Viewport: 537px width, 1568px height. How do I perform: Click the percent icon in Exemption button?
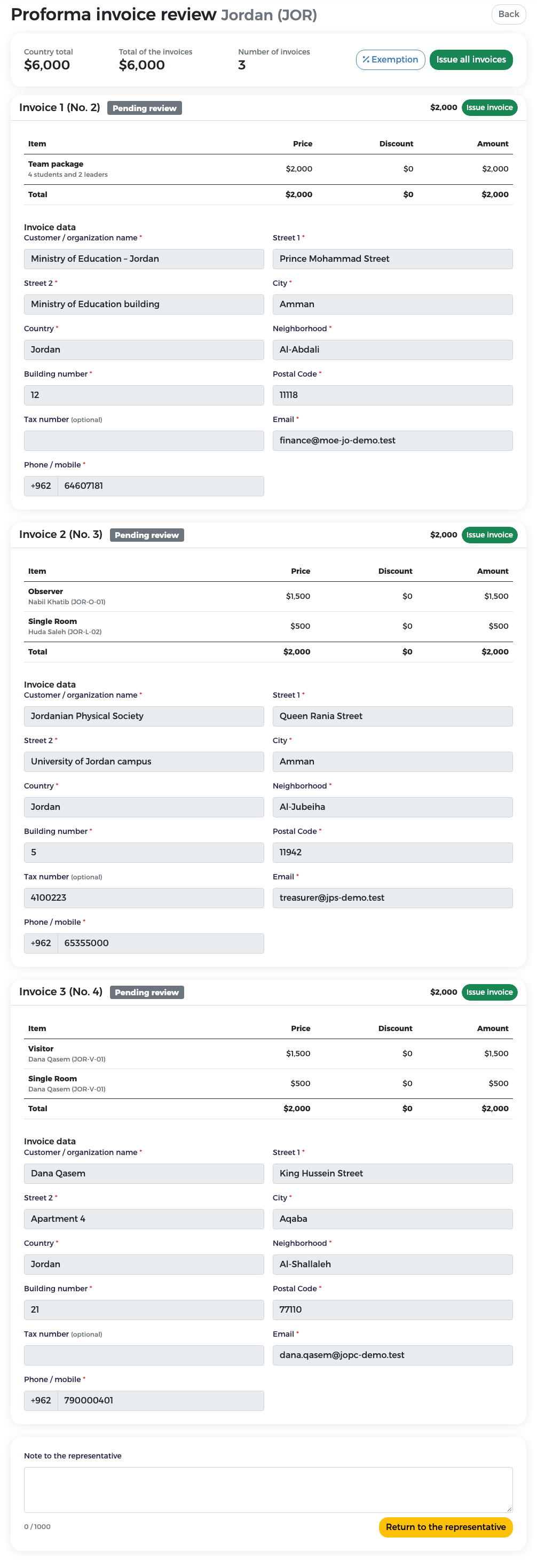pyautogui.click(x=366, y=60)
